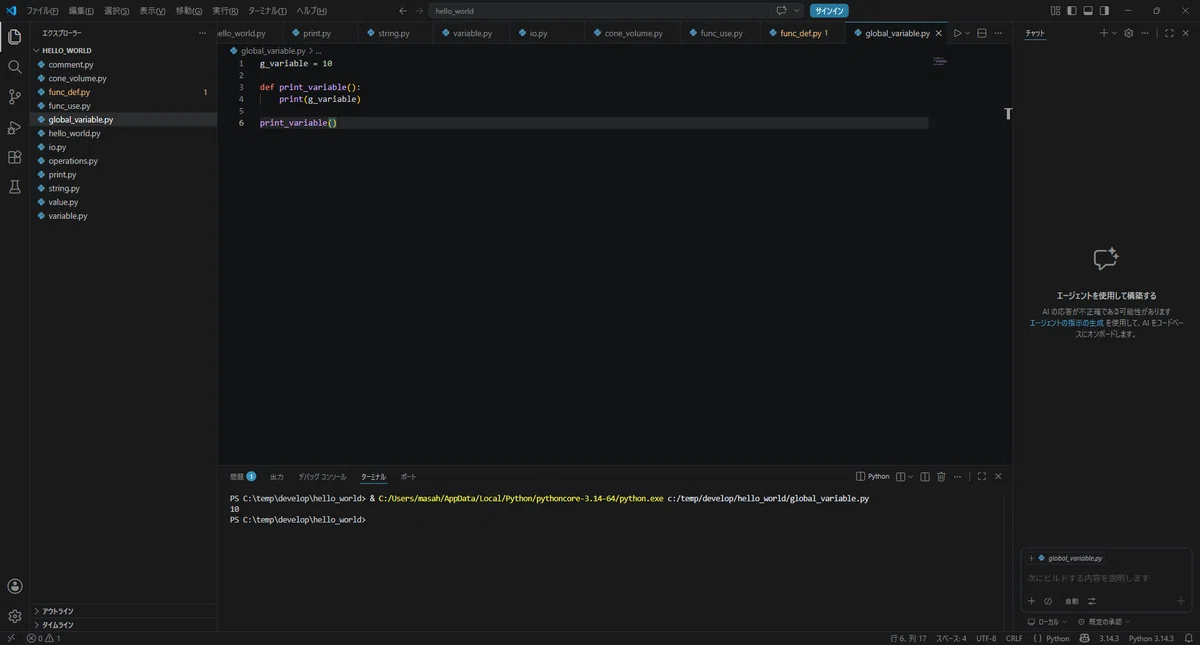Open notifications bell in status bar
Viewport: 1200px width, 645px height.
pos(1188,638)
